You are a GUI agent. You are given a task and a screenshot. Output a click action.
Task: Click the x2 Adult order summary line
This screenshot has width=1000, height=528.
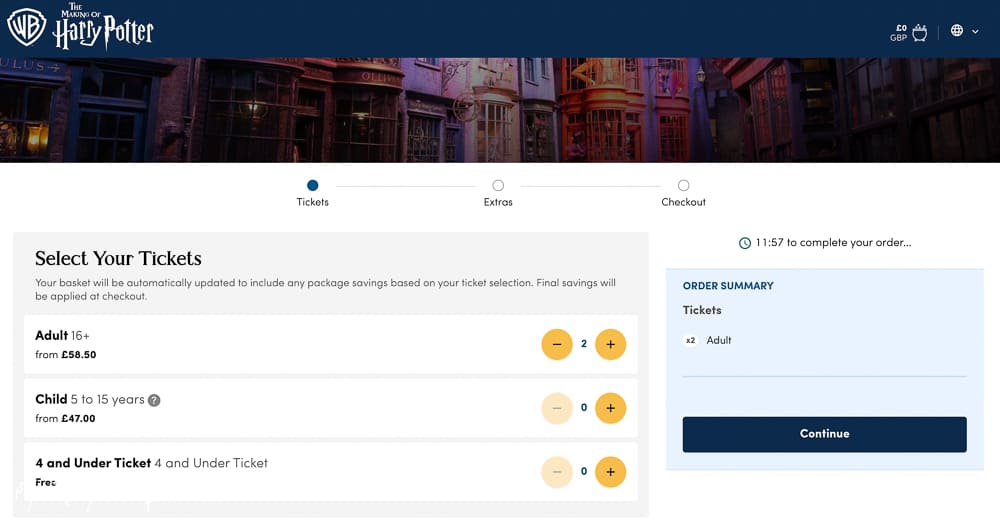pyautogui.click(x=708, y=341)
